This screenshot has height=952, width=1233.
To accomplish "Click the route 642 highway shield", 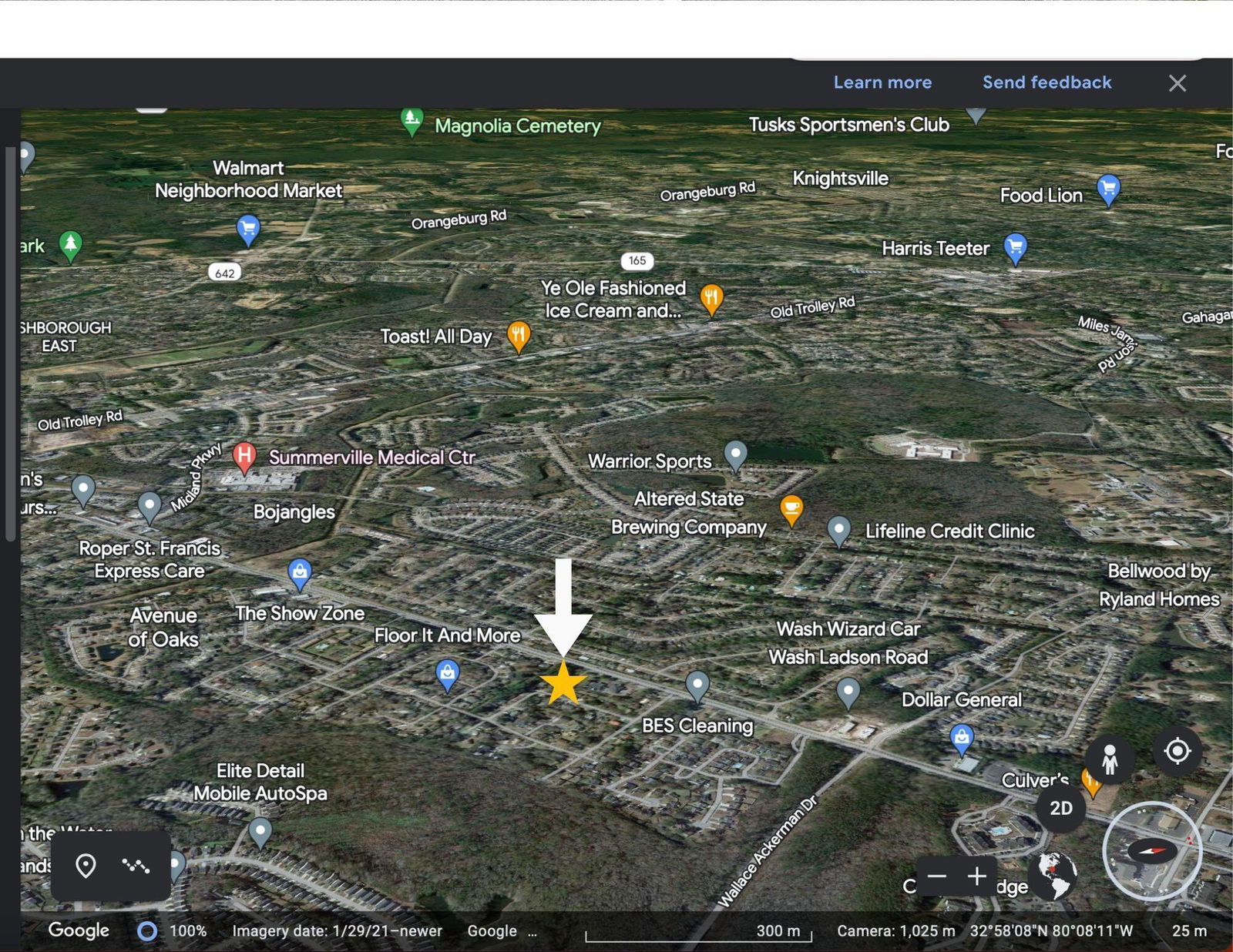I will pyautogui.click(x=225, y=273).
